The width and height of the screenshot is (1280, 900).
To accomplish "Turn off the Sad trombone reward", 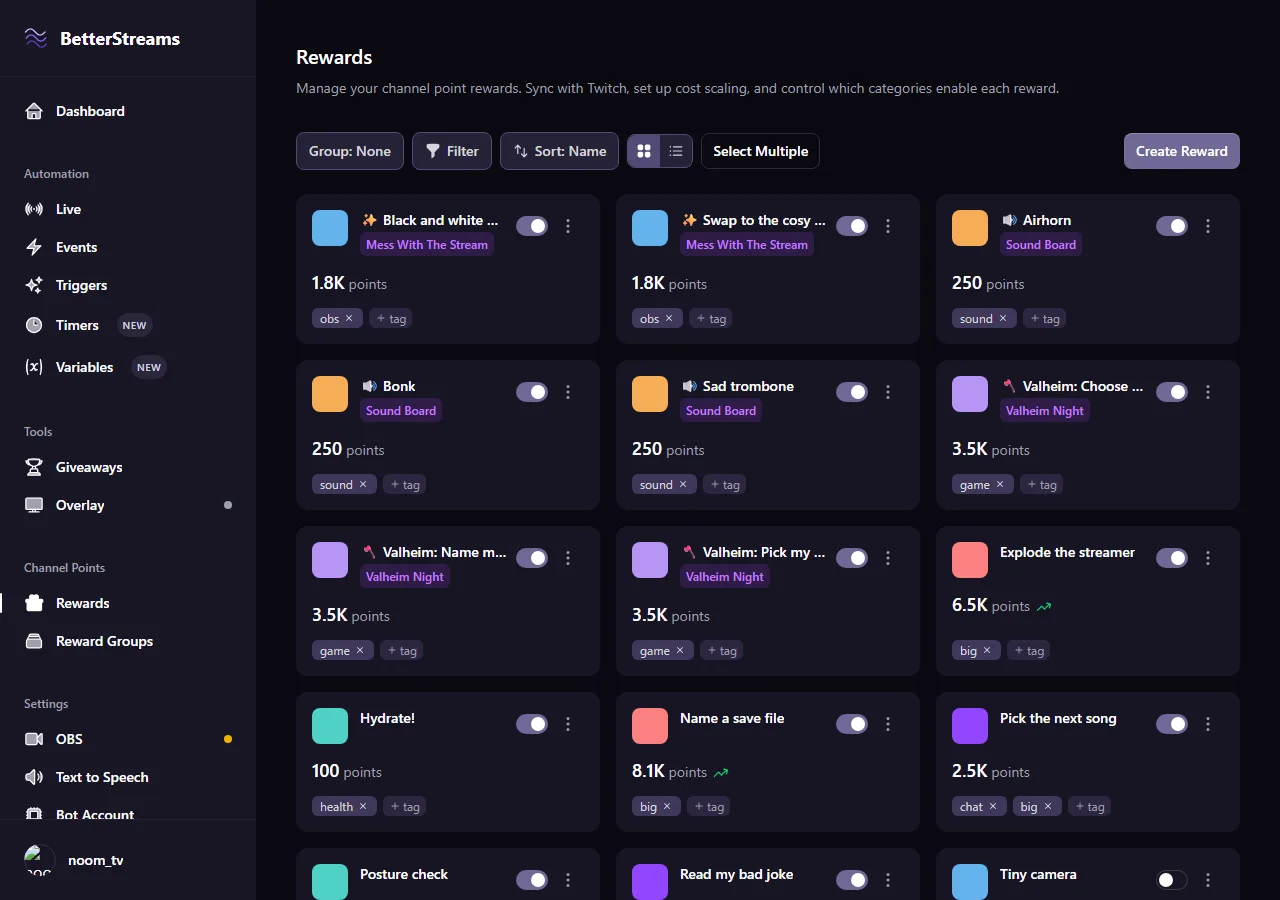I will [x=852, y=392].
